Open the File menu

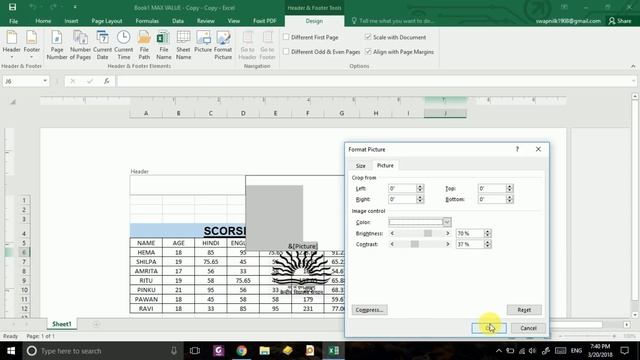point(13,21)
